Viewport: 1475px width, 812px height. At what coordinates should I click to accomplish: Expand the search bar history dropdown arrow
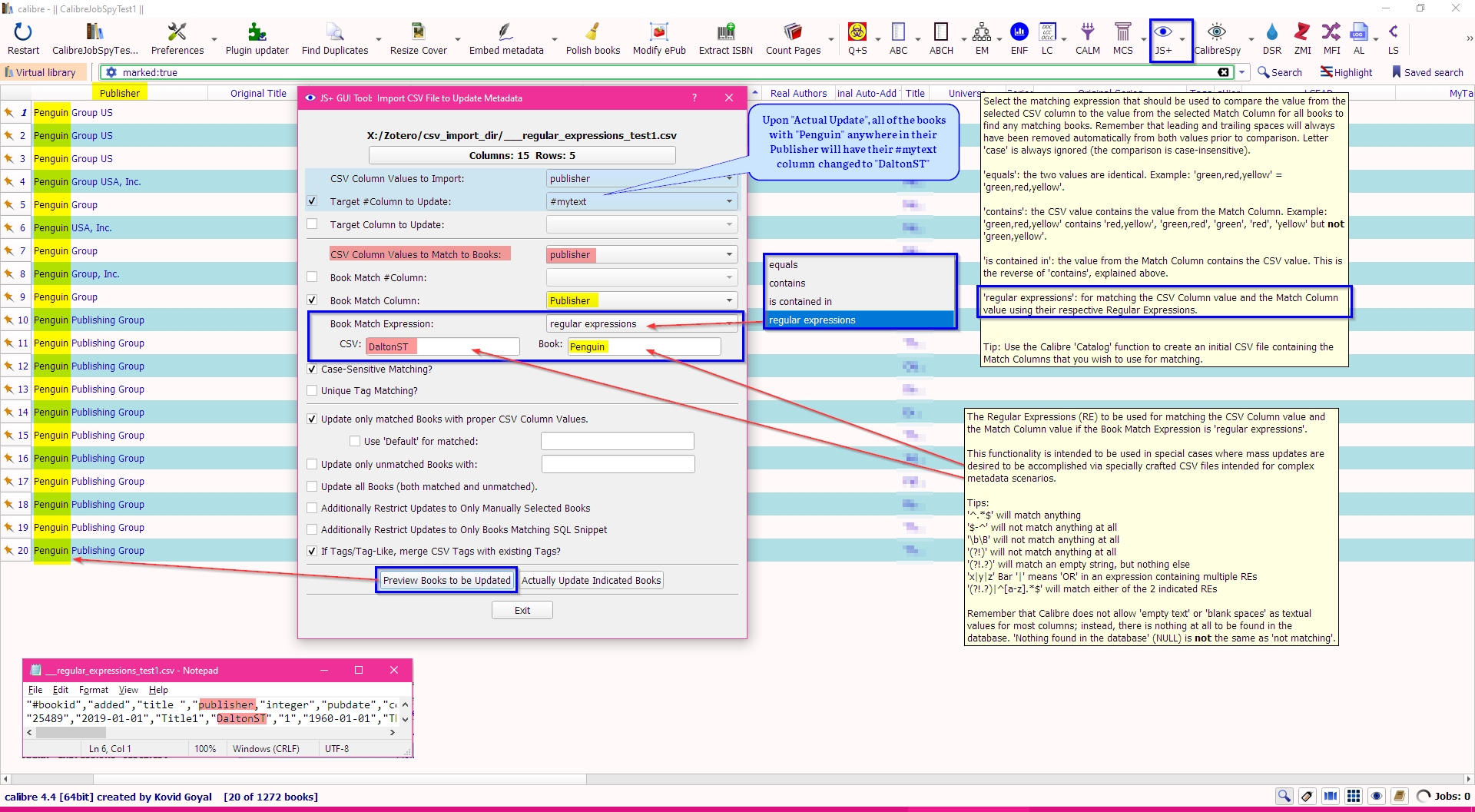1241,72
